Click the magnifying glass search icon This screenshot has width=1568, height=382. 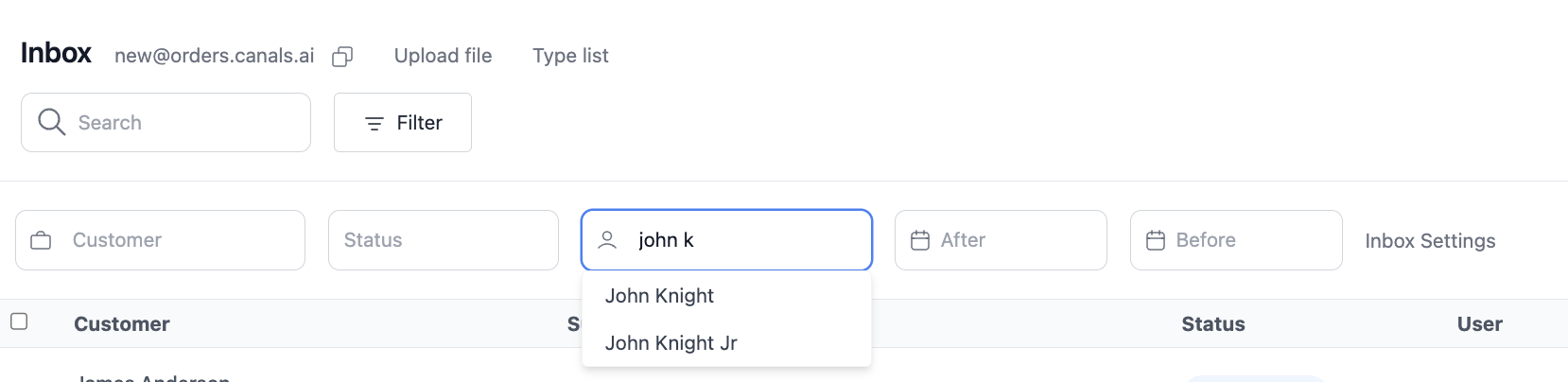click(x=51, y=122)
